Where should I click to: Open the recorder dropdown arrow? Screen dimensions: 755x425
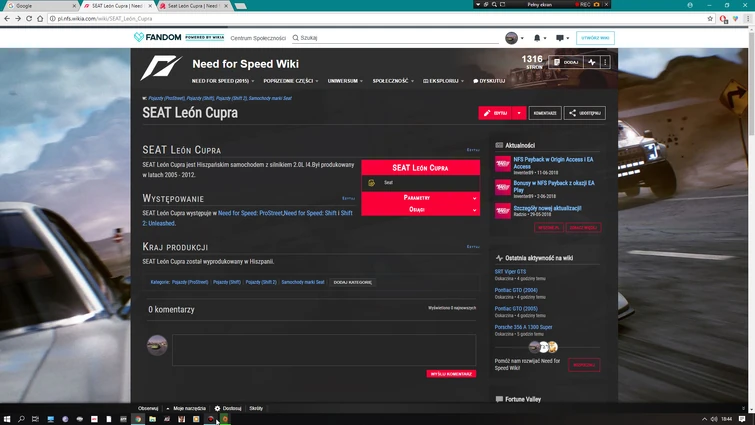coord(478,4)
